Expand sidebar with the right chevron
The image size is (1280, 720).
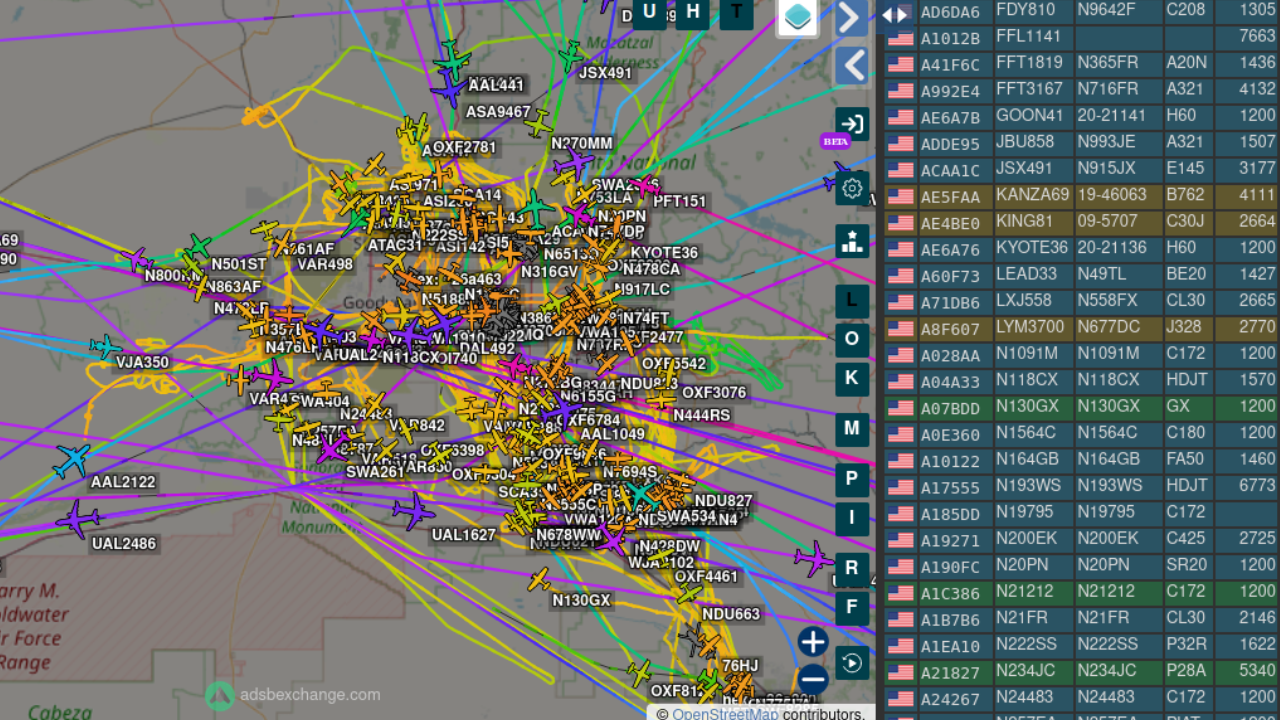852,18
